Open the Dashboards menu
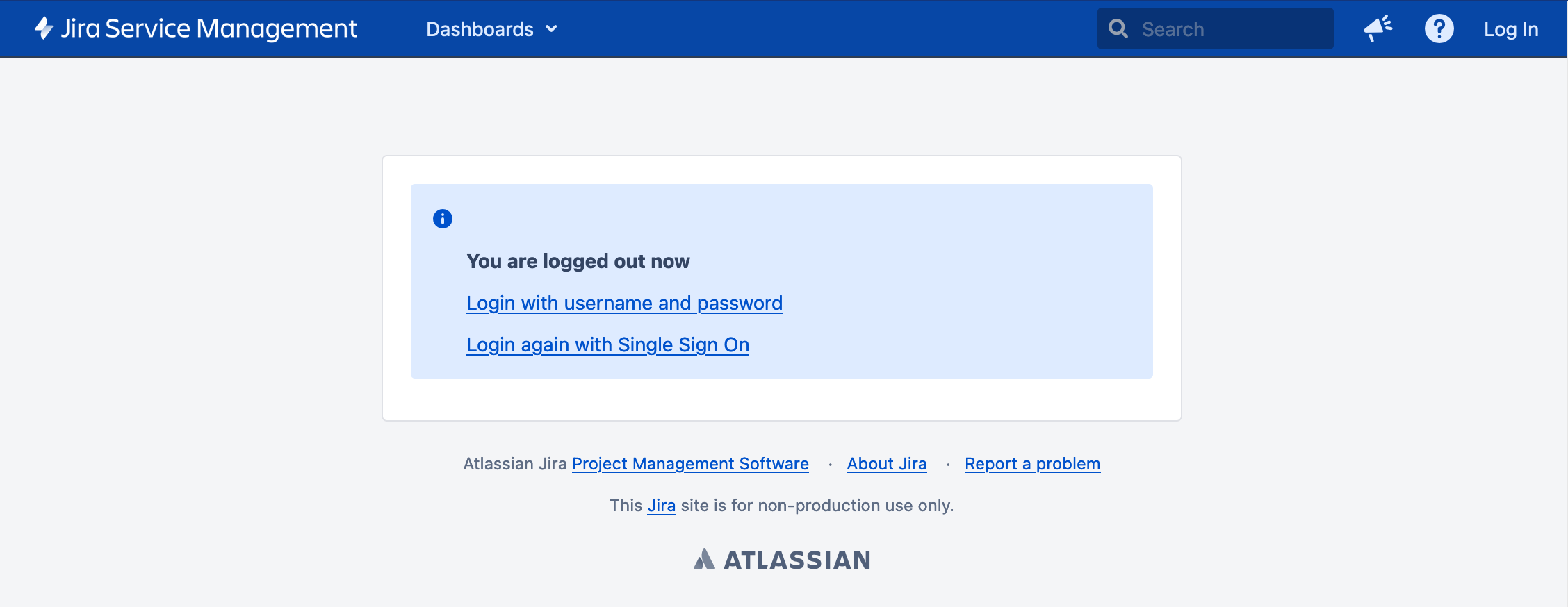The width and height of the screenshot is (1568, 607). point(480,29)
